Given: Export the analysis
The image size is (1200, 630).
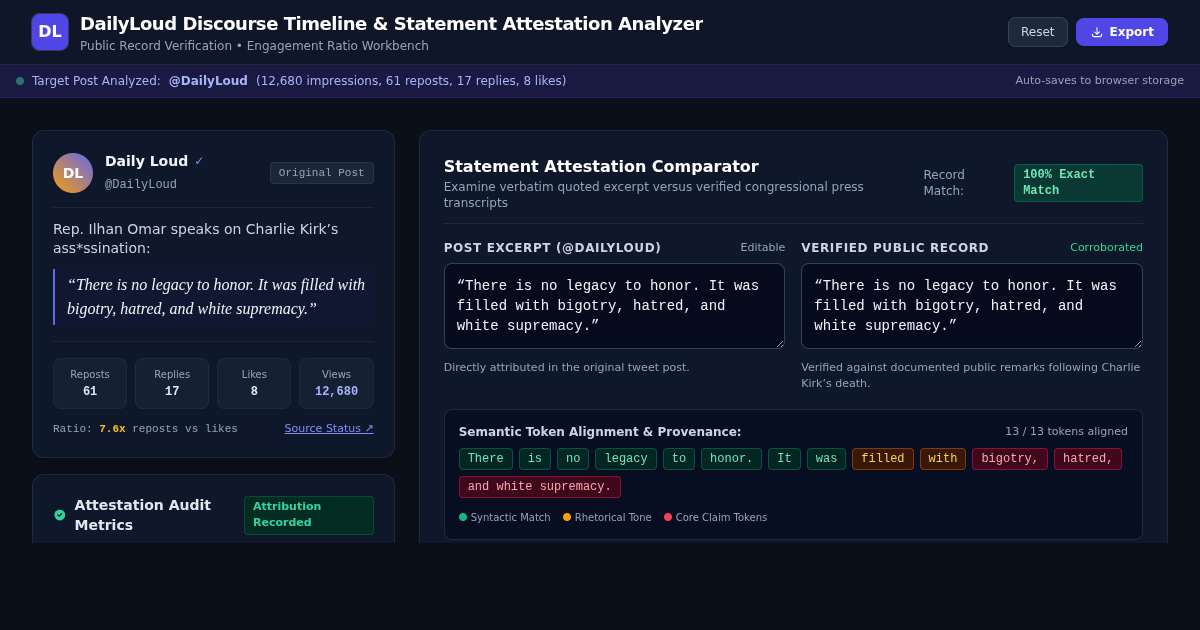Looking at the screenshot, I should tap(1122, 32).
